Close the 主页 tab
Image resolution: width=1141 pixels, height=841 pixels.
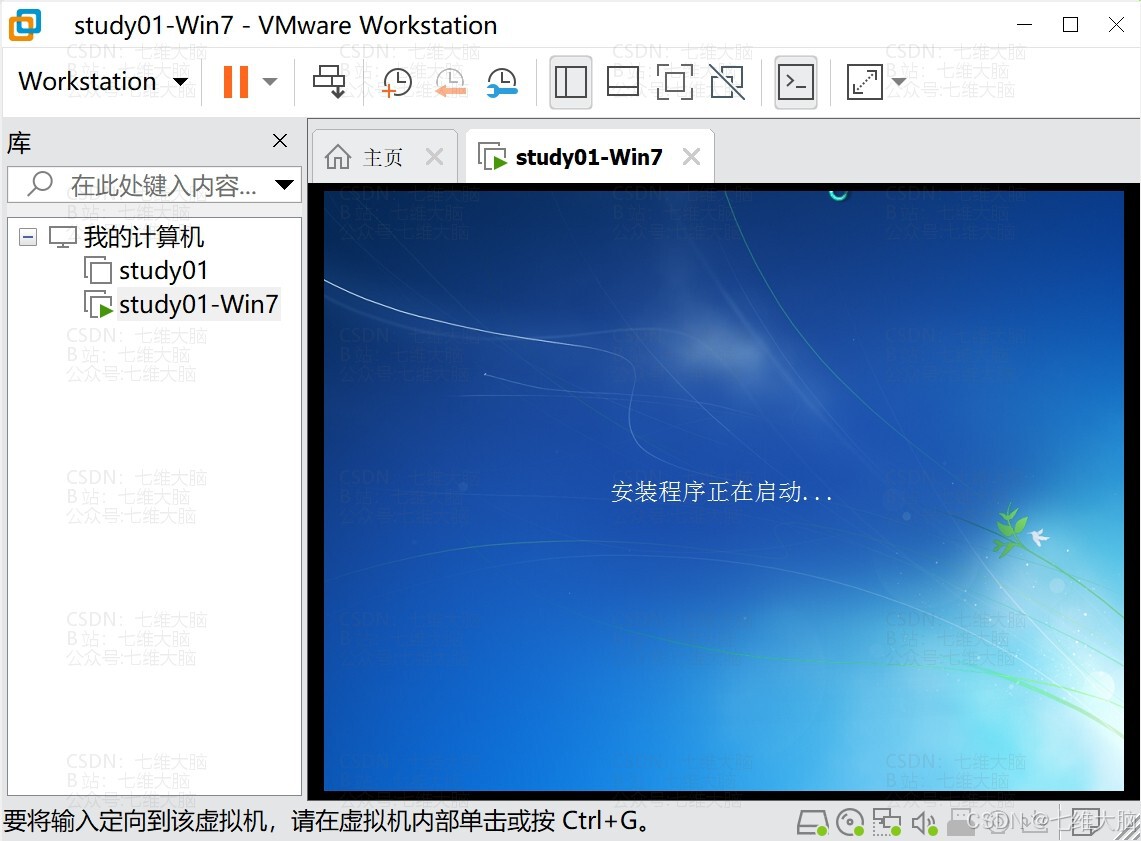[434, 157]
